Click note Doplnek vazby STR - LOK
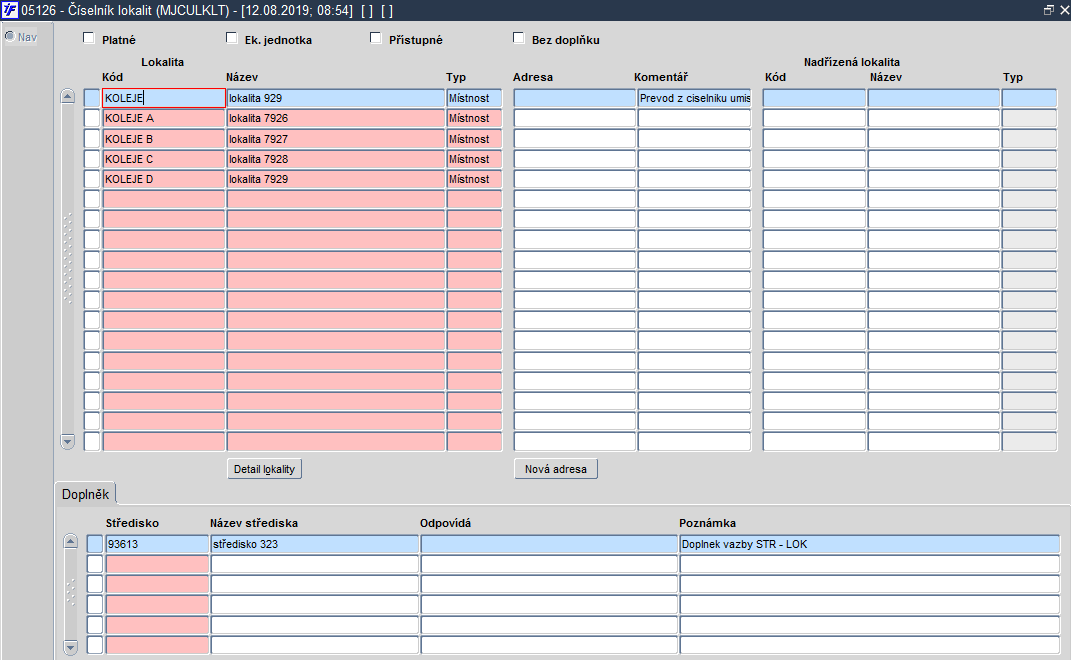This screenshot has width=1071, height=660. click(x=870, y=544)
